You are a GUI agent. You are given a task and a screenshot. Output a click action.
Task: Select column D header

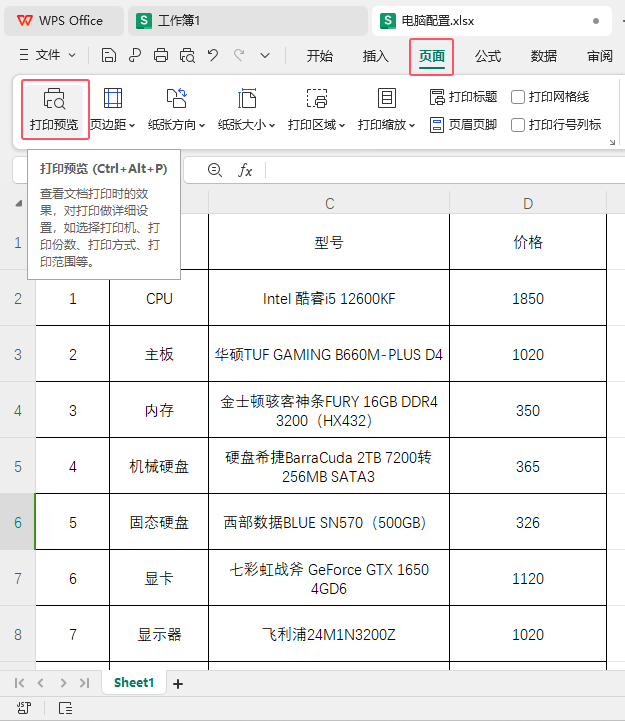[528, 203]
